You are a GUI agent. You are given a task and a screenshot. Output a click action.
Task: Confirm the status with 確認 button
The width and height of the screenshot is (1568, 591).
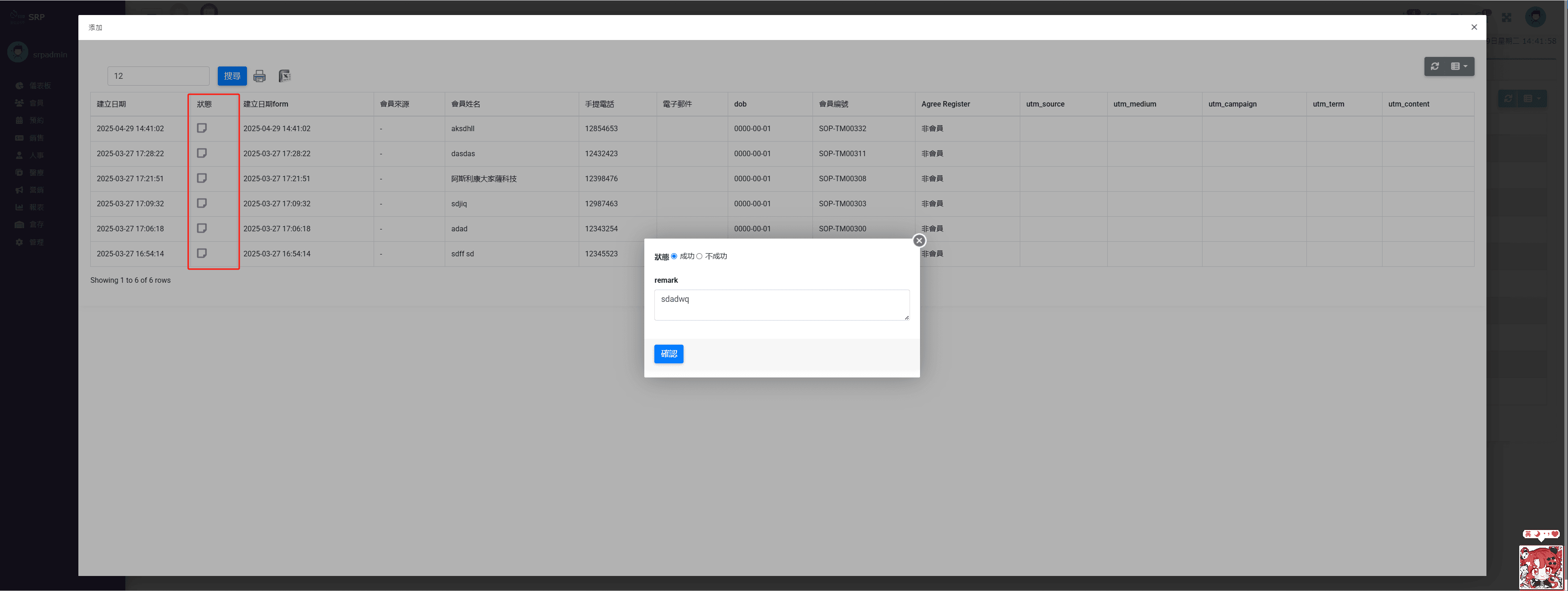coord(668,354)
